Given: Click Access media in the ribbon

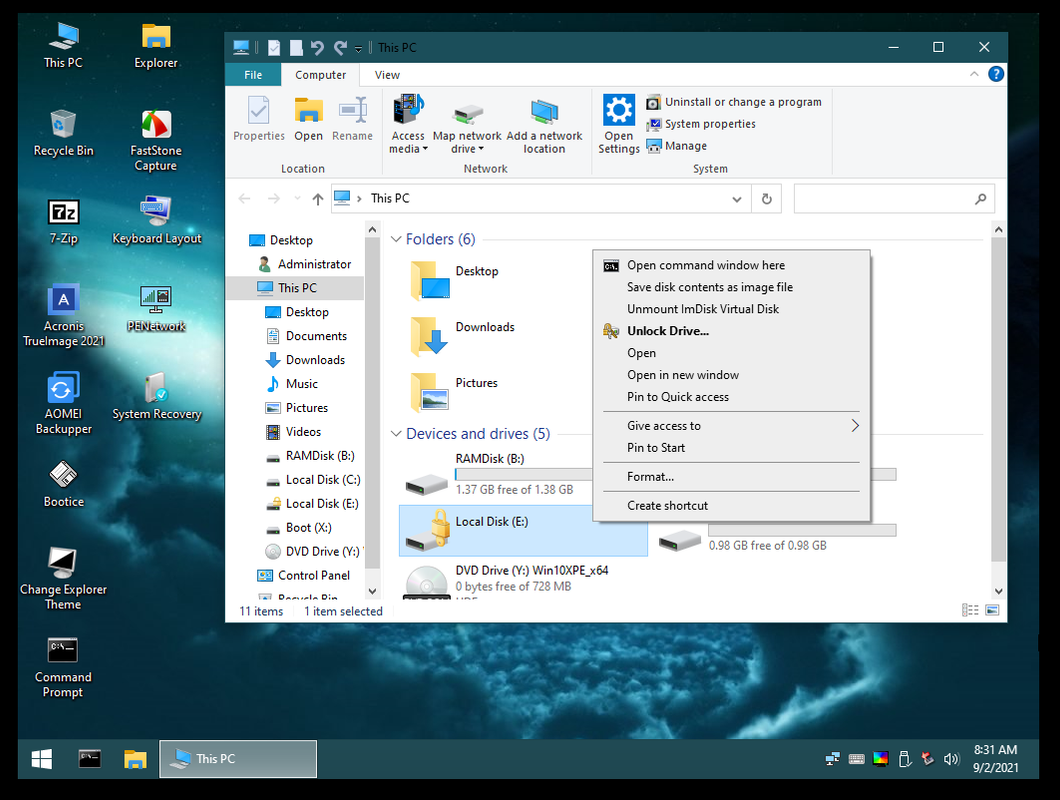Looking at the screenshot, I should [408, 125].
